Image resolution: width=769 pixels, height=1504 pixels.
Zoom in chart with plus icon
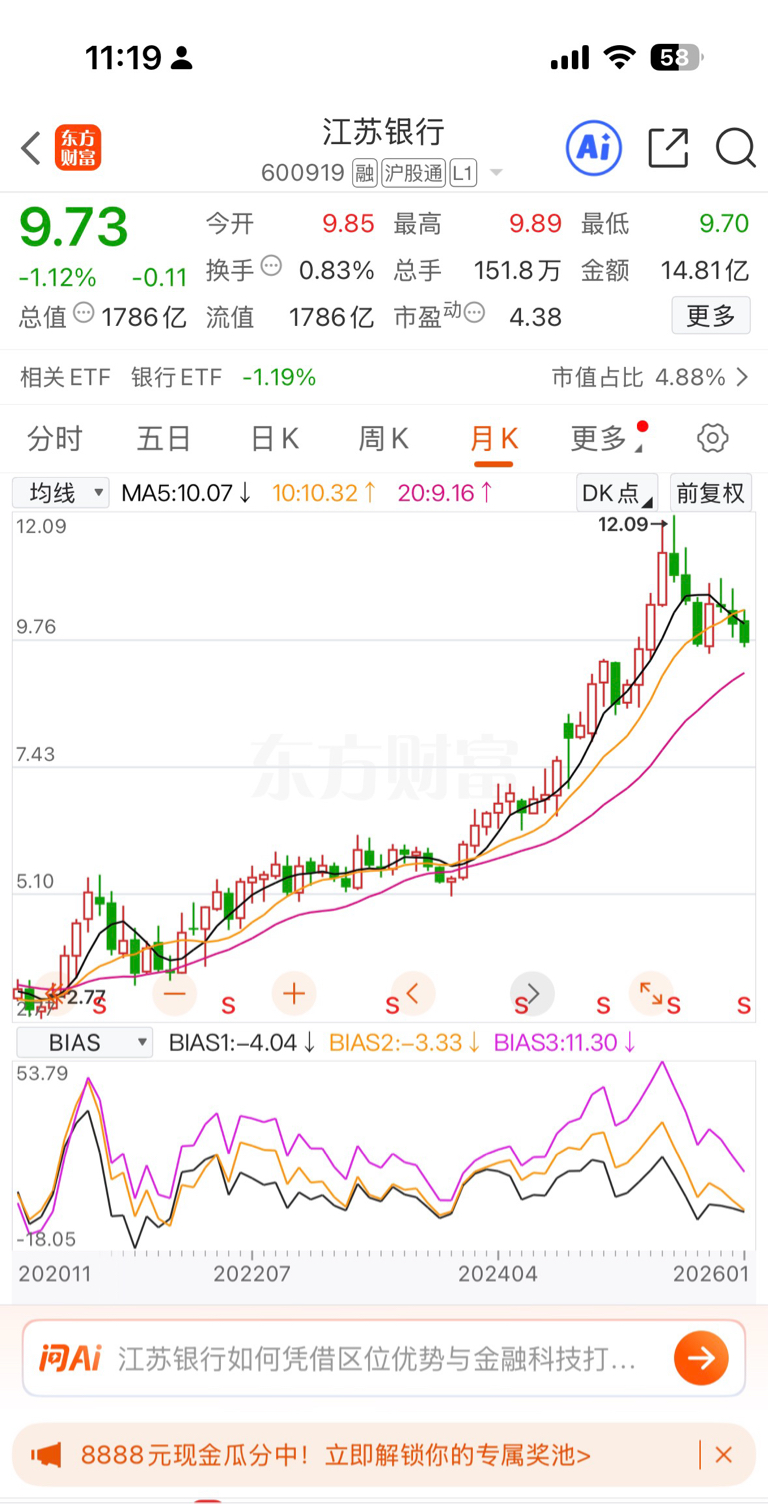294,994
